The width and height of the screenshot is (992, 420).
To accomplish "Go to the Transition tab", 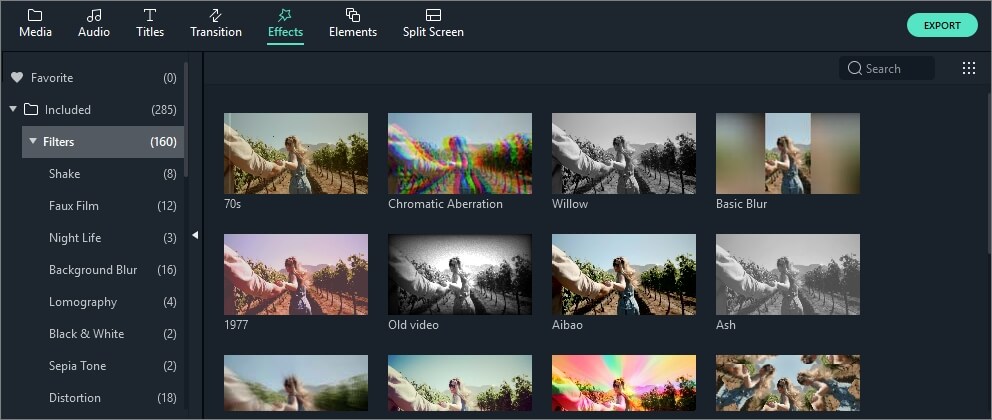I will (x=216, y=23).
